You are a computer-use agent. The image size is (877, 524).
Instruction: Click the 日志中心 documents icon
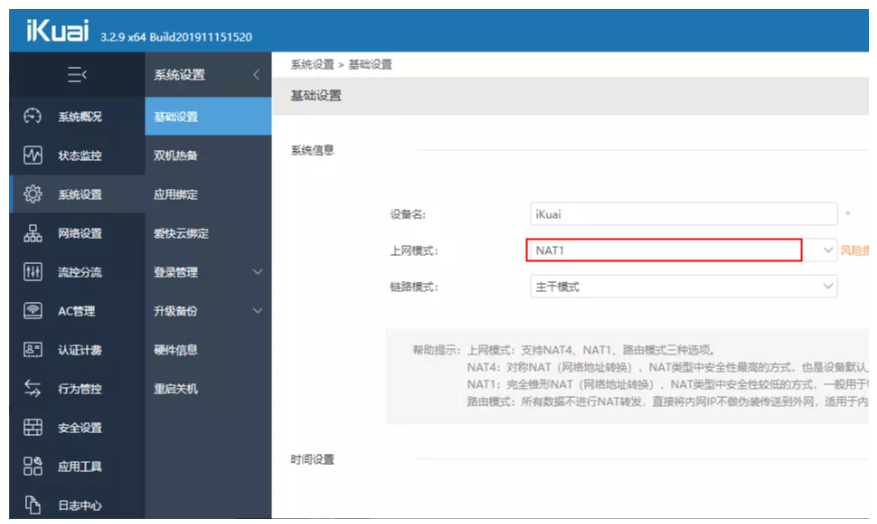point(32,504)
